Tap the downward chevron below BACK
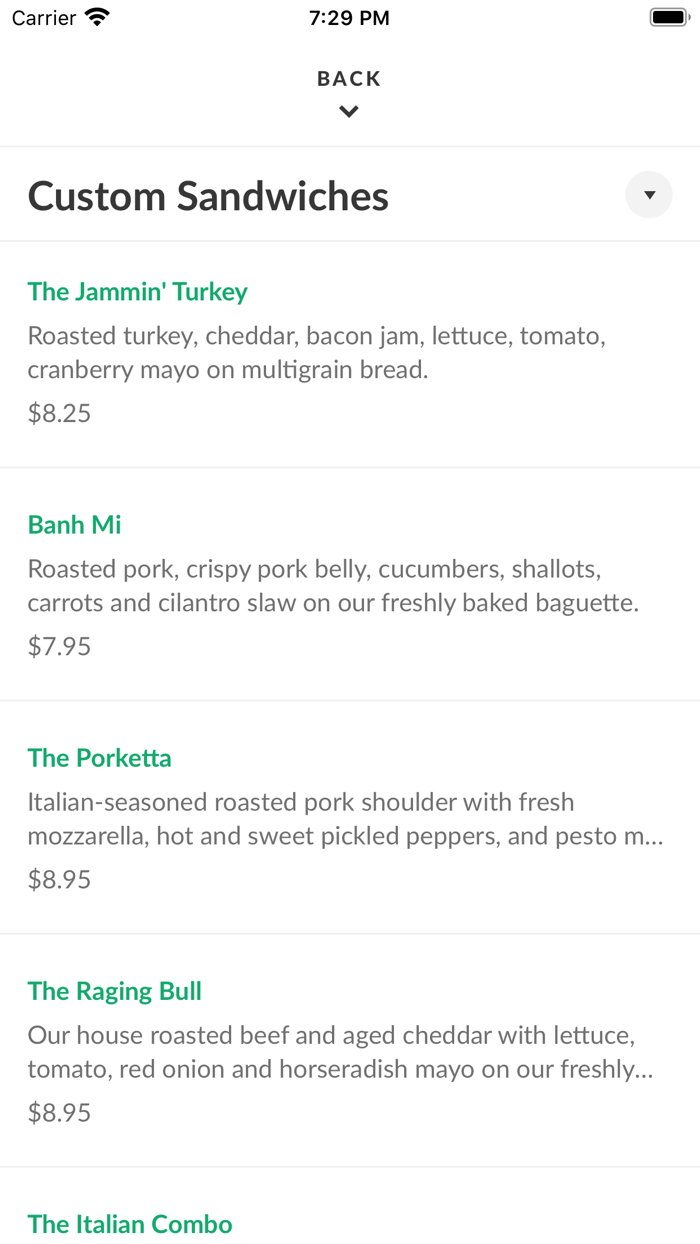700x1244 pixels. coord(348,111)
